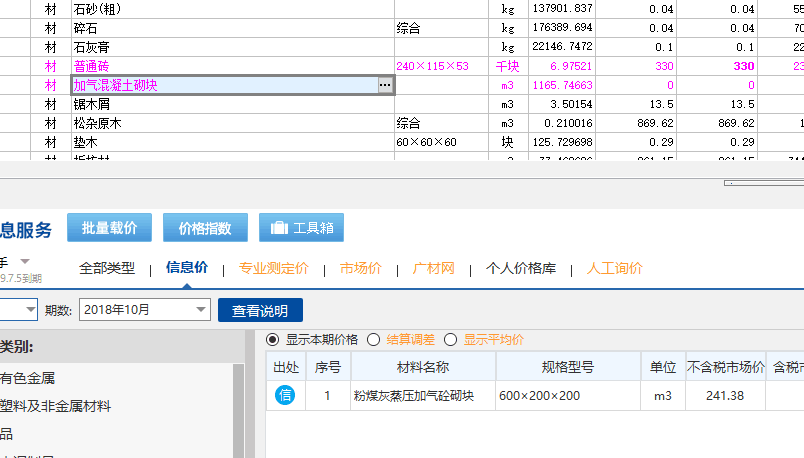Open the 期数 2018年10月 dropdown
The width and height of the screenshot is (804, 458).
145,310
